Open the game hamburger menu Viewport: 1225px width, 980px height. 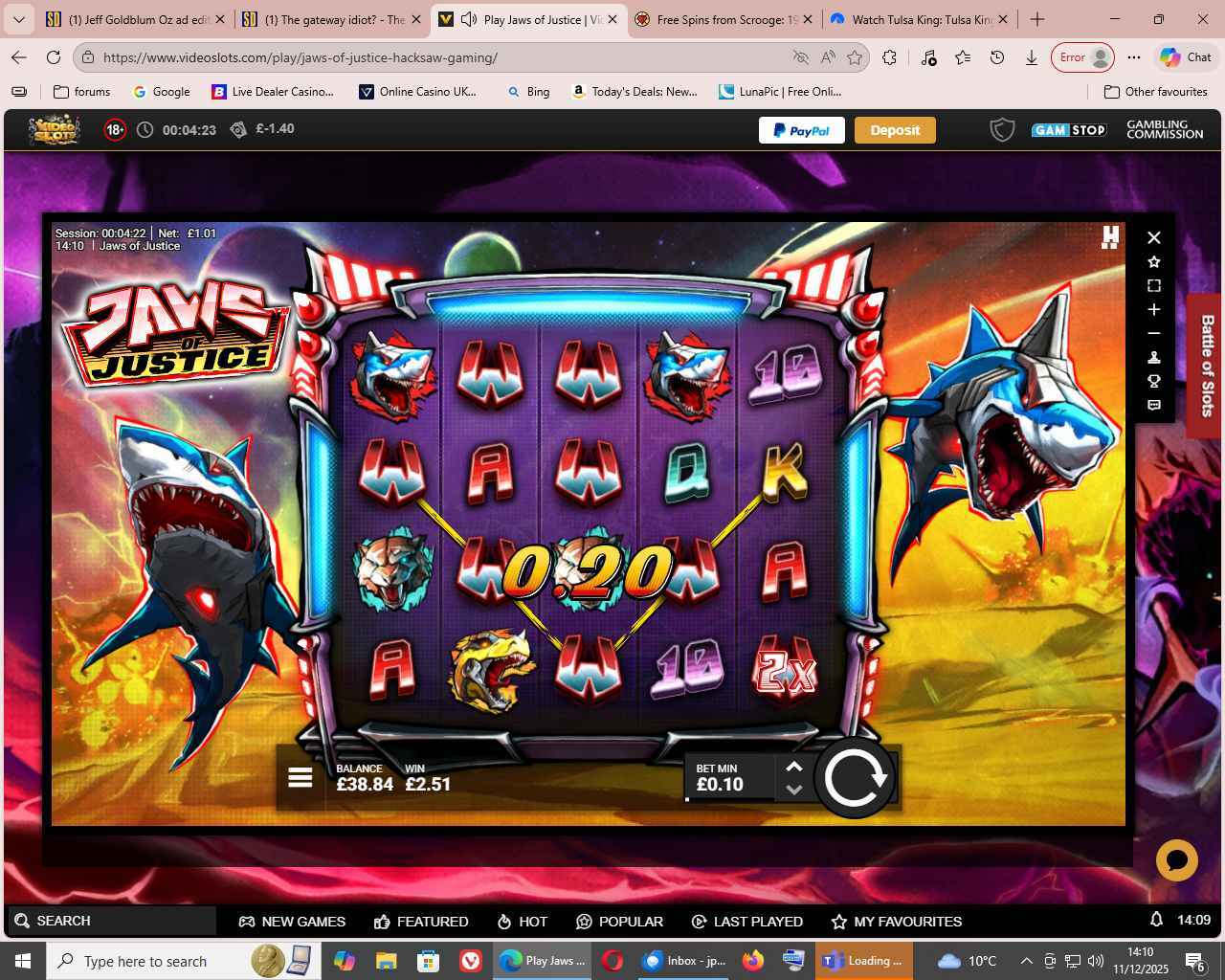tap(300, 778)
